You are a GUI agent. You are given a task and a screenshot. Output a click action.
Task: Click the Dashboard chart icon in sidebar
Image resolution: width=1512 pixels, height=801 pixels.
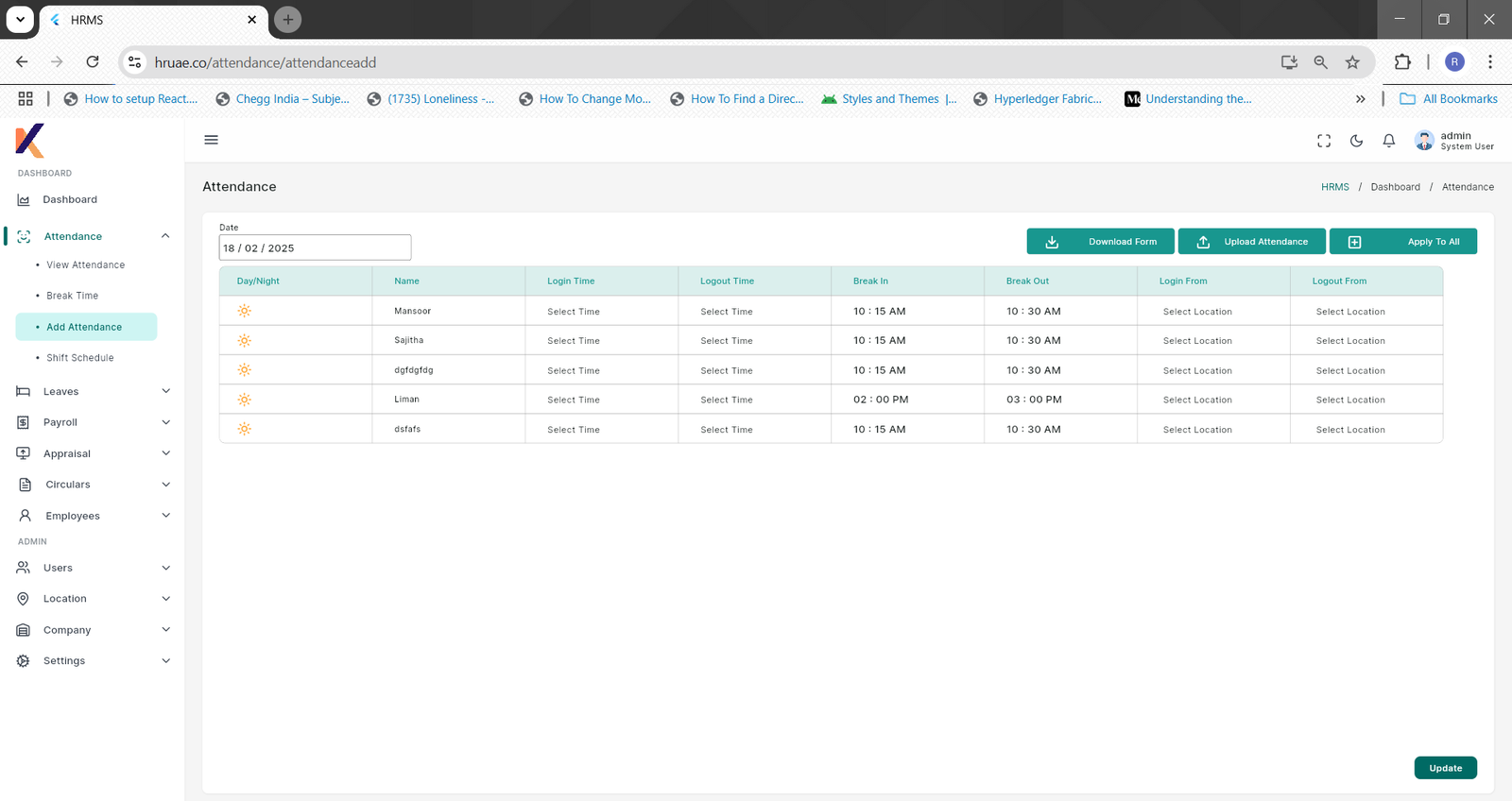(x=24, y=200)
